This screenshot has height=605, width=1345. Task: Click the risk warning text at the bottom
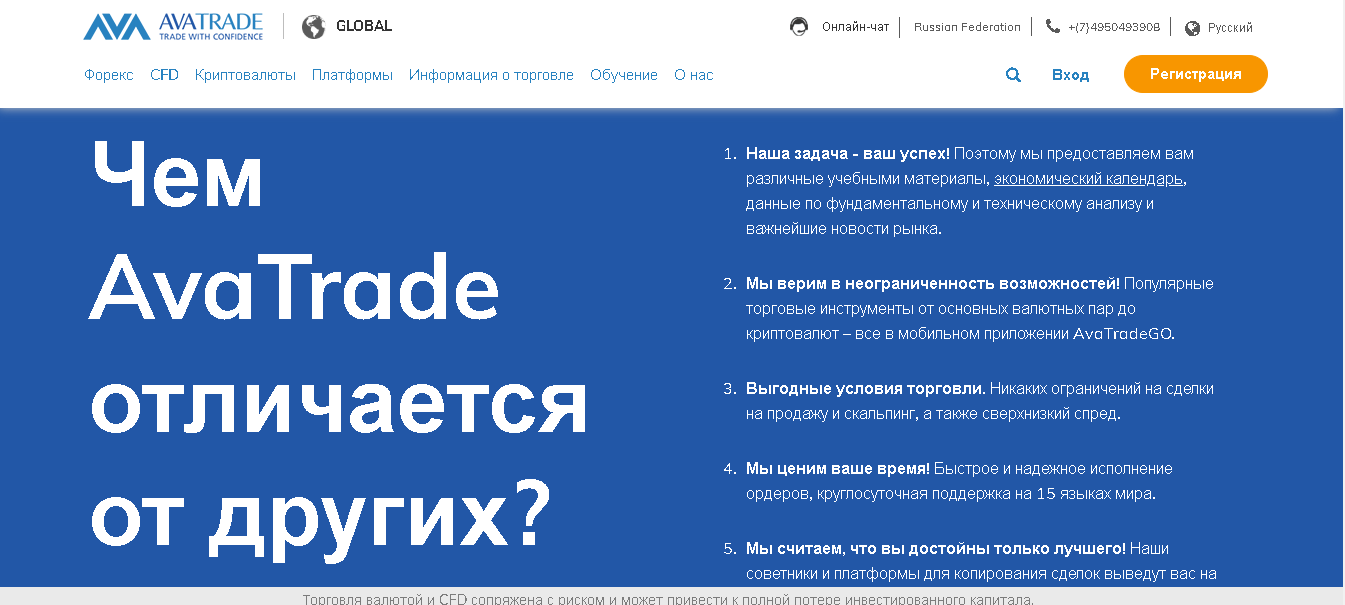coord(668,599)
